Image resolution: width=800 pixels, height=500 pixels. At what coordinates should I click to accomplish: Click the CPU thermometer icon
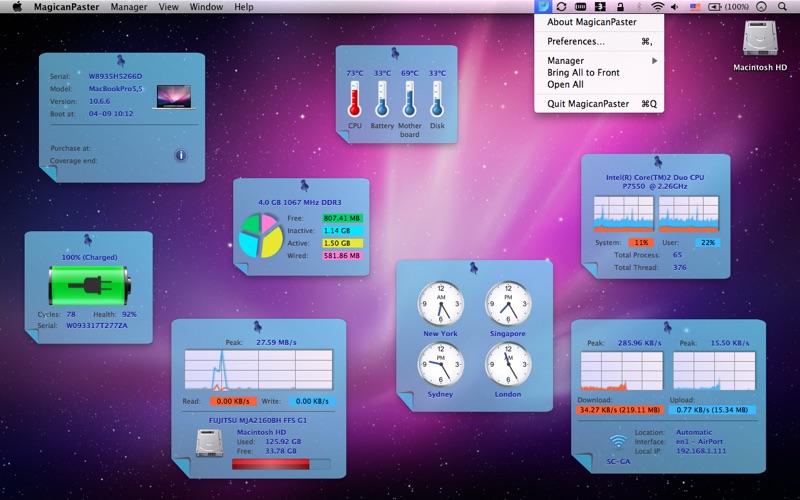355,99
